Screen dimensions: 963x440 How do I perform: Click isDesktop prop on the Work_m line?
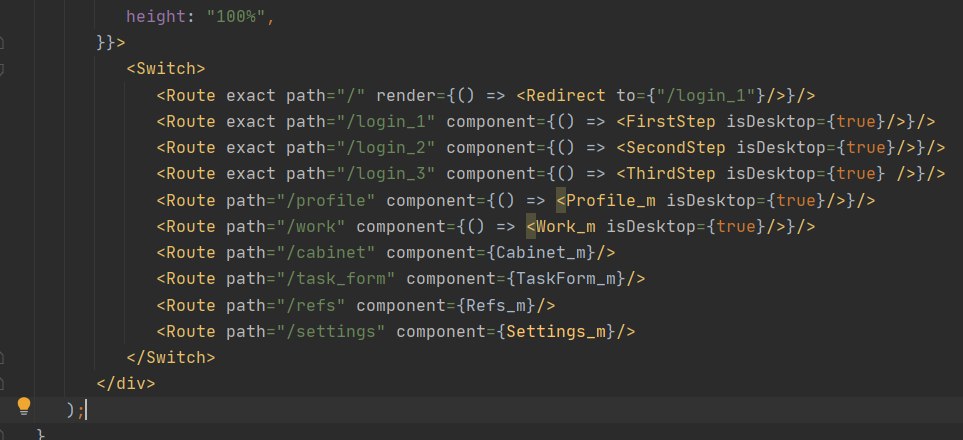(x=651, y=226)
